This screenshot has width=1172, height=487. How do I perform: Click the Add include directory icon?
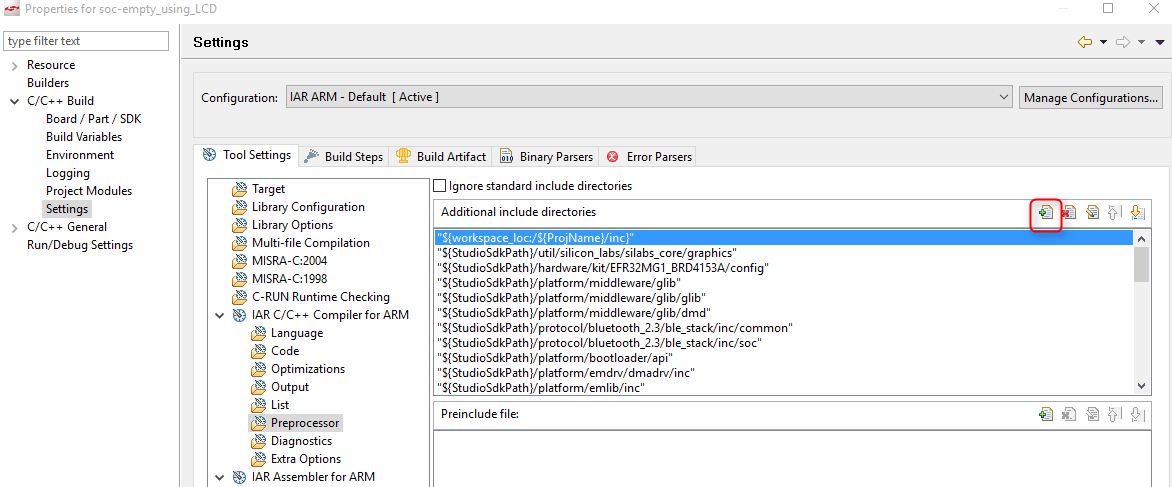(1045, 212)
